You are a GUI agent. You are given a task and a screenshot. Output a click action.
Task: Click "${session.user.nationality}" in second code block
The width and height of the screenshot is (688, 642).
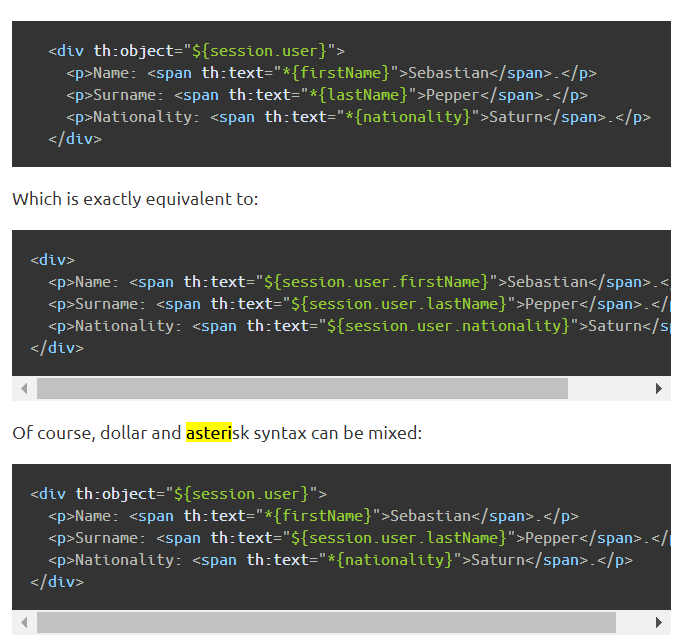coord(448,326)
